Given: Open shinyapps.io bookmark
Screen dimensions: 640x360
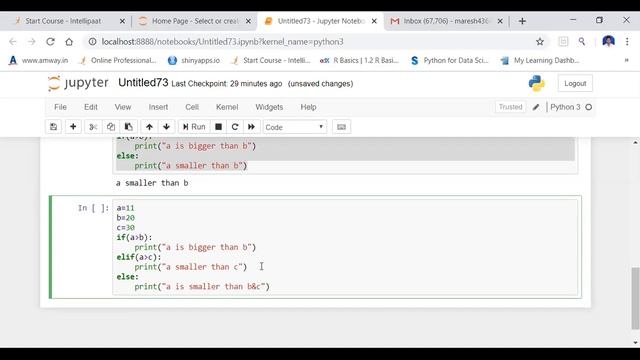Looking at the screenshot, I should pos(194,60).
